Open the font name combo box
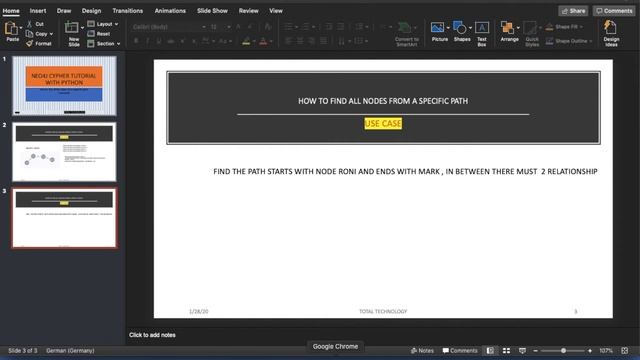Image resolution: width=640 pixels, height=360 pixels. pos(169,27)
